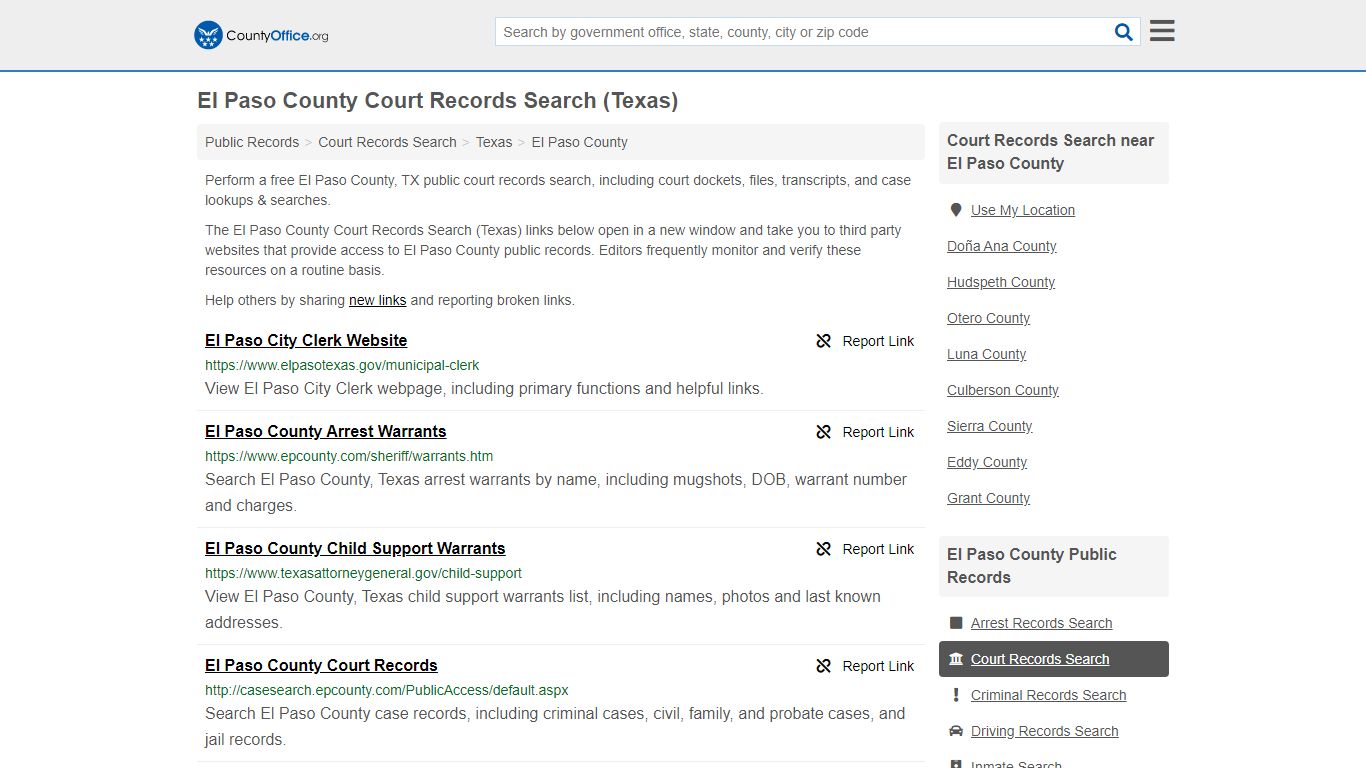Report Link for Child Support Warrants
Viewport: 1366px width, 768px height.
878,549
